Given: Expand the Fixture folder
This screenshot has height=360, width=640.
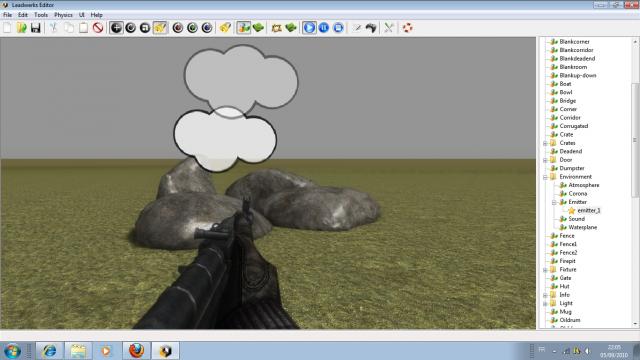Looking at the screenshot, I should (x=545, y=270).
